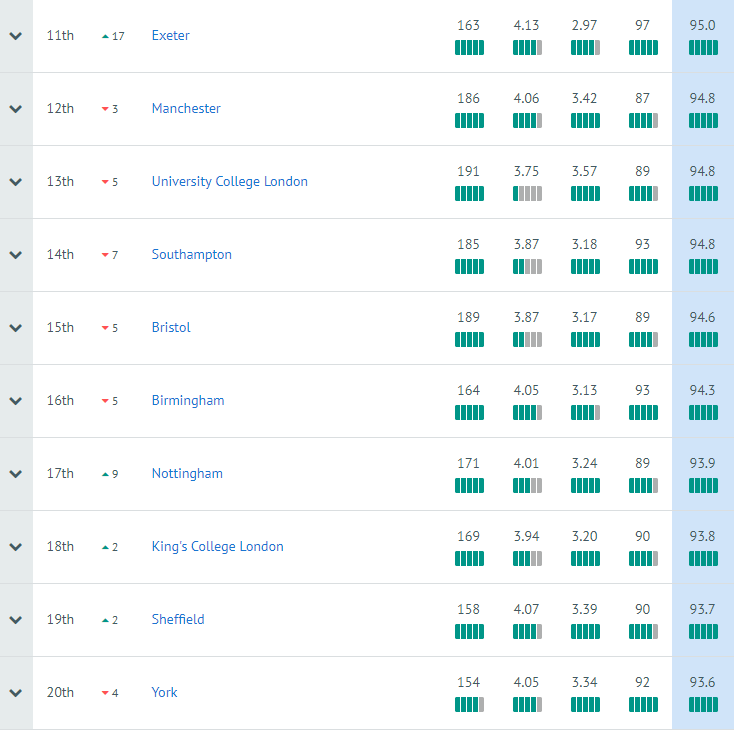Open King's College London link

point(217,547)
